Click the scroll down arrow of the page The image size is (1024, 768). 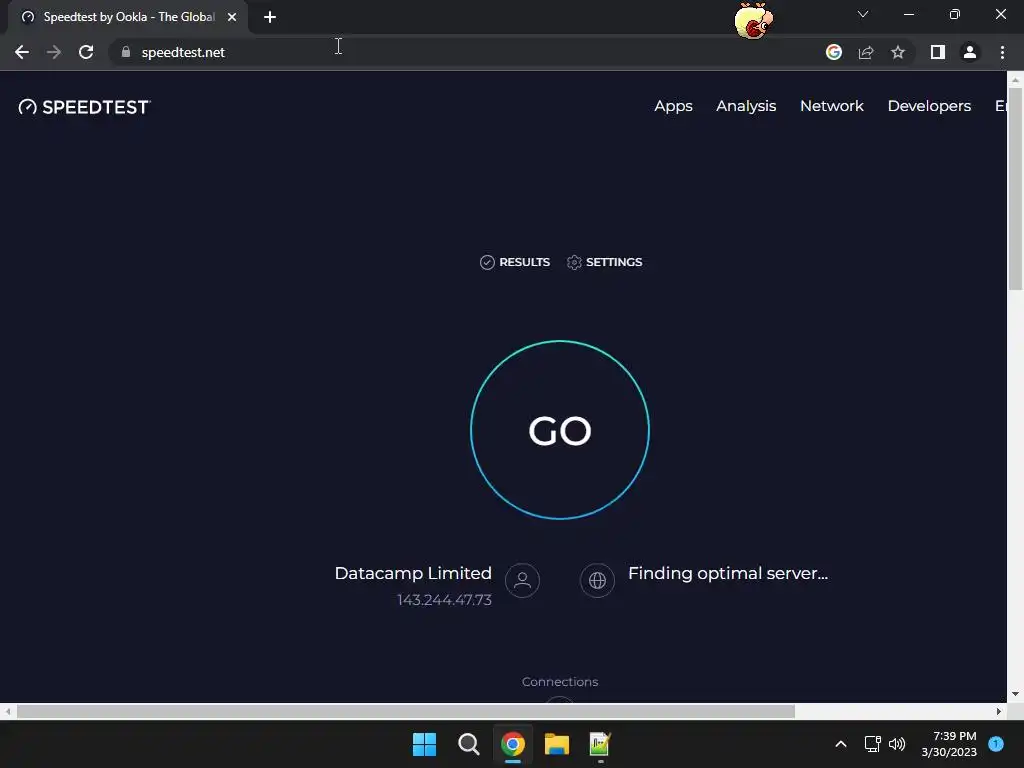1015,694
